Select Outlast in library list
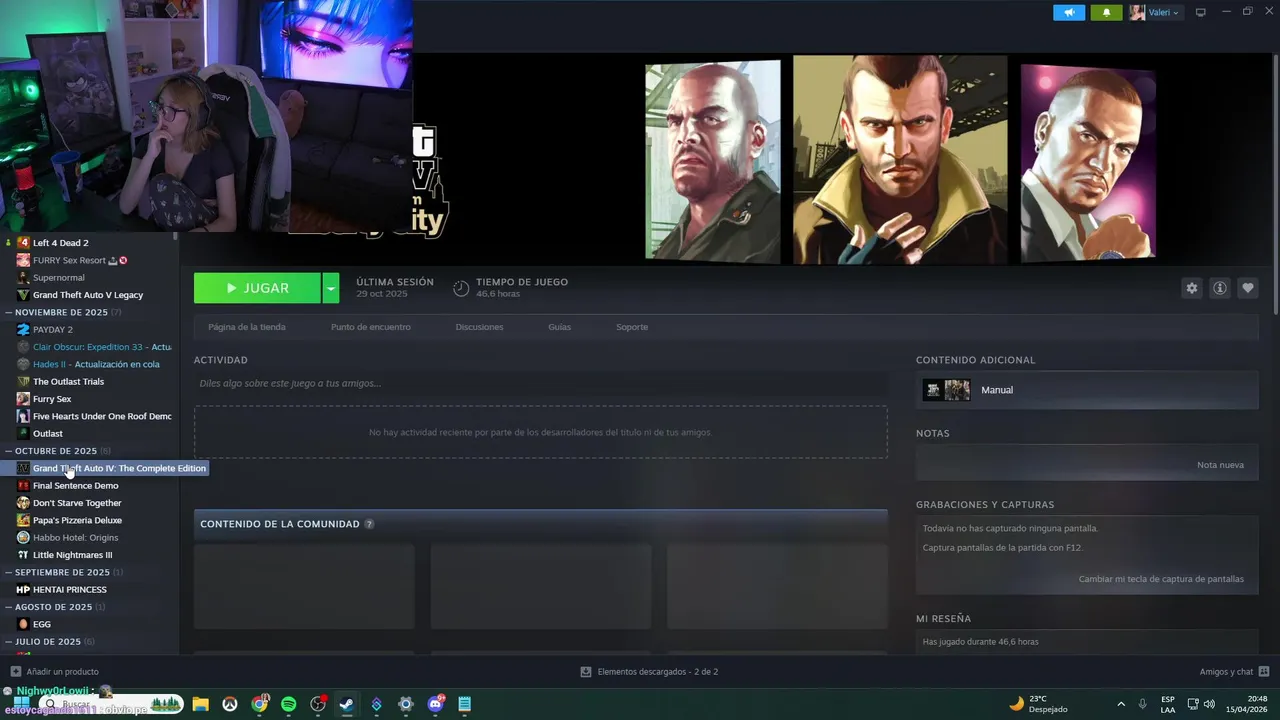The image size is (1280, 720). coord(47,434)
